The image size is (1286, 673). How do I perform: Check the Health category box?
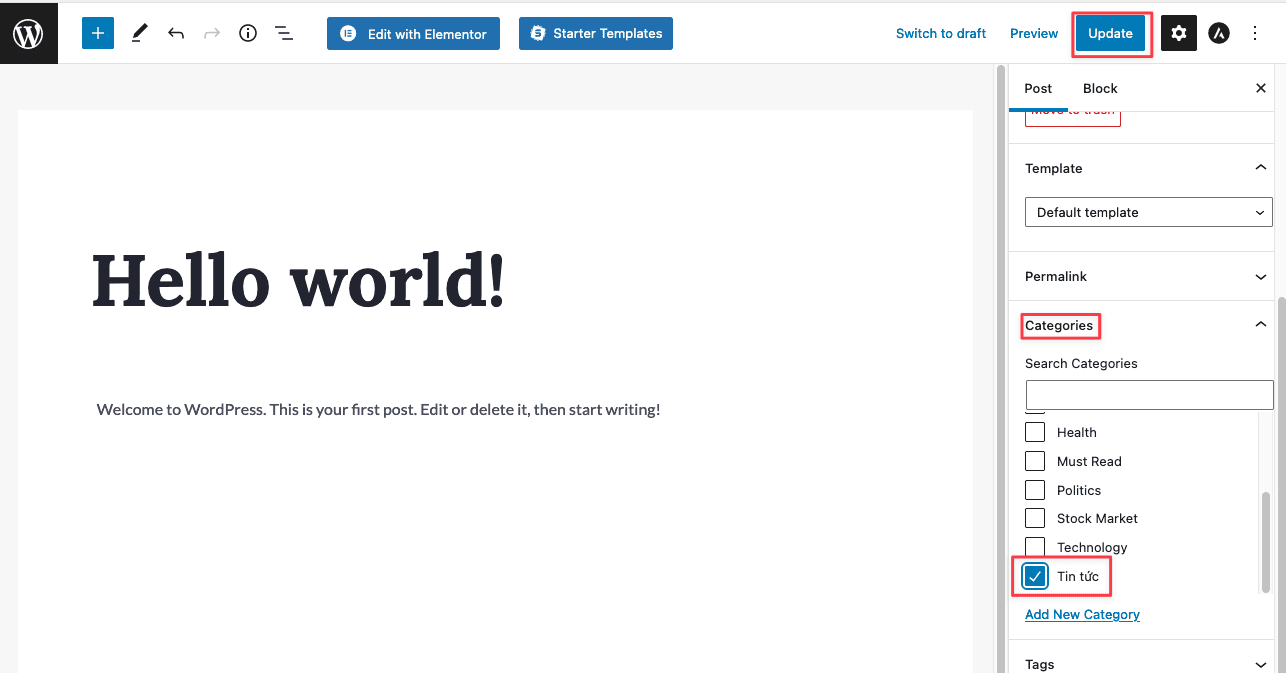(x=1035, y=432)
